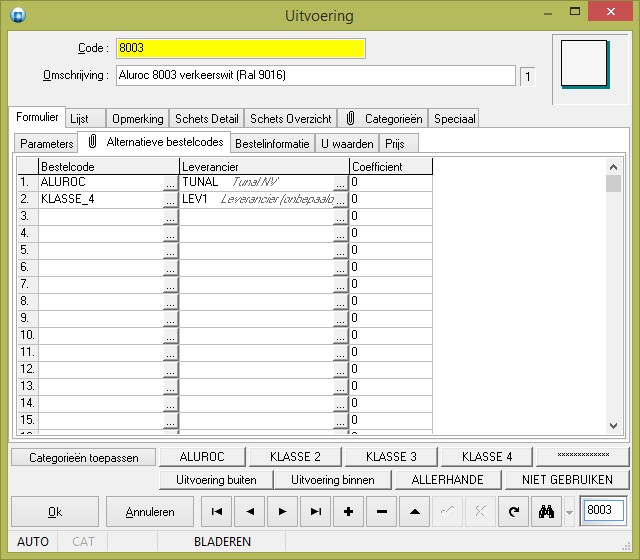Click the small 1 box beside Omschrijving
640x560 pixels.
tap(527, 77)
